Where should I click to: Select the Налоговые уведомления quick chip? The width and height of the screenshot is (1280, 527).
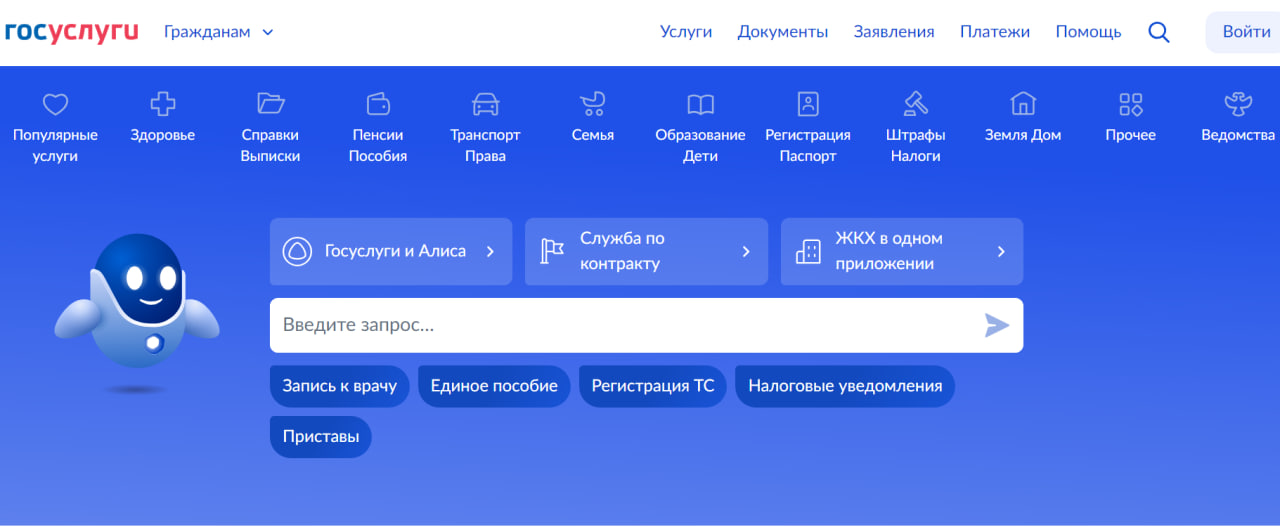(x=845, y=386)
